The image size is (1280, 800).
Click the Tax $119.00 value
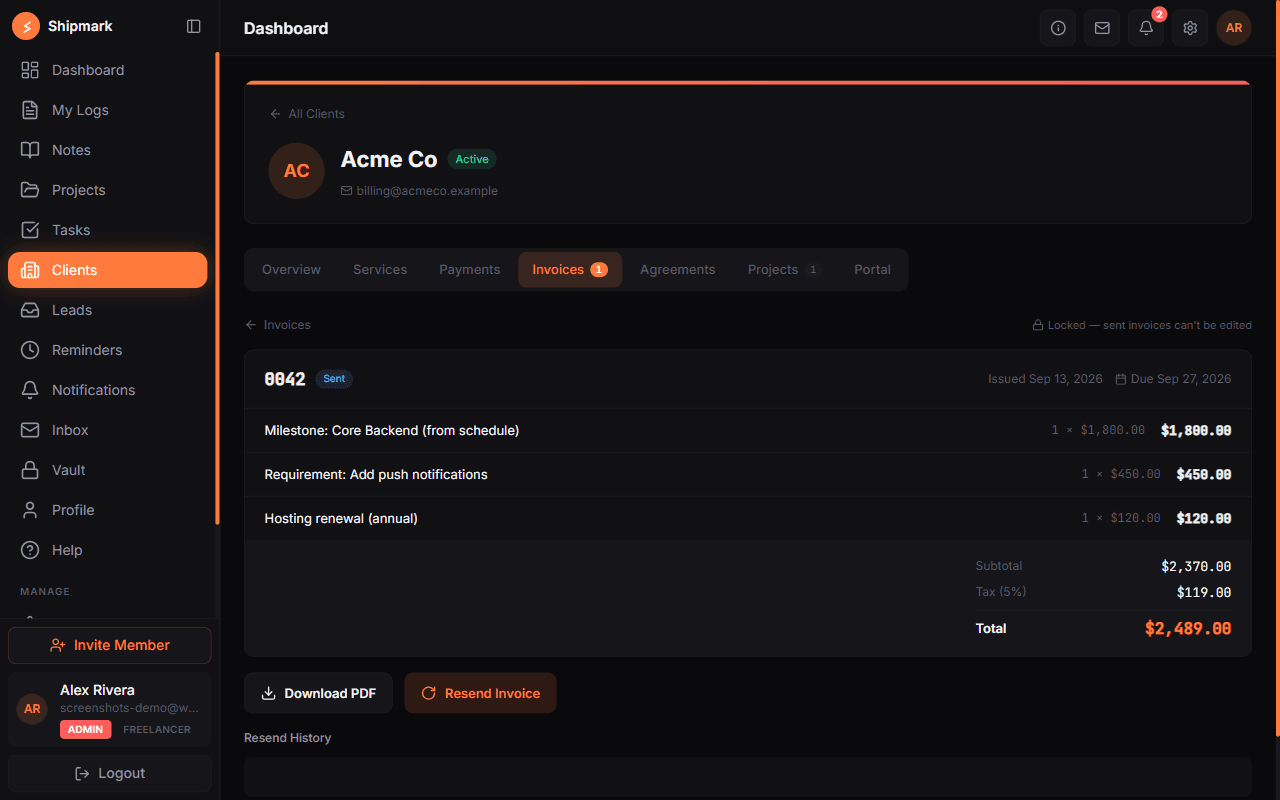click(x=1204, y=592)
